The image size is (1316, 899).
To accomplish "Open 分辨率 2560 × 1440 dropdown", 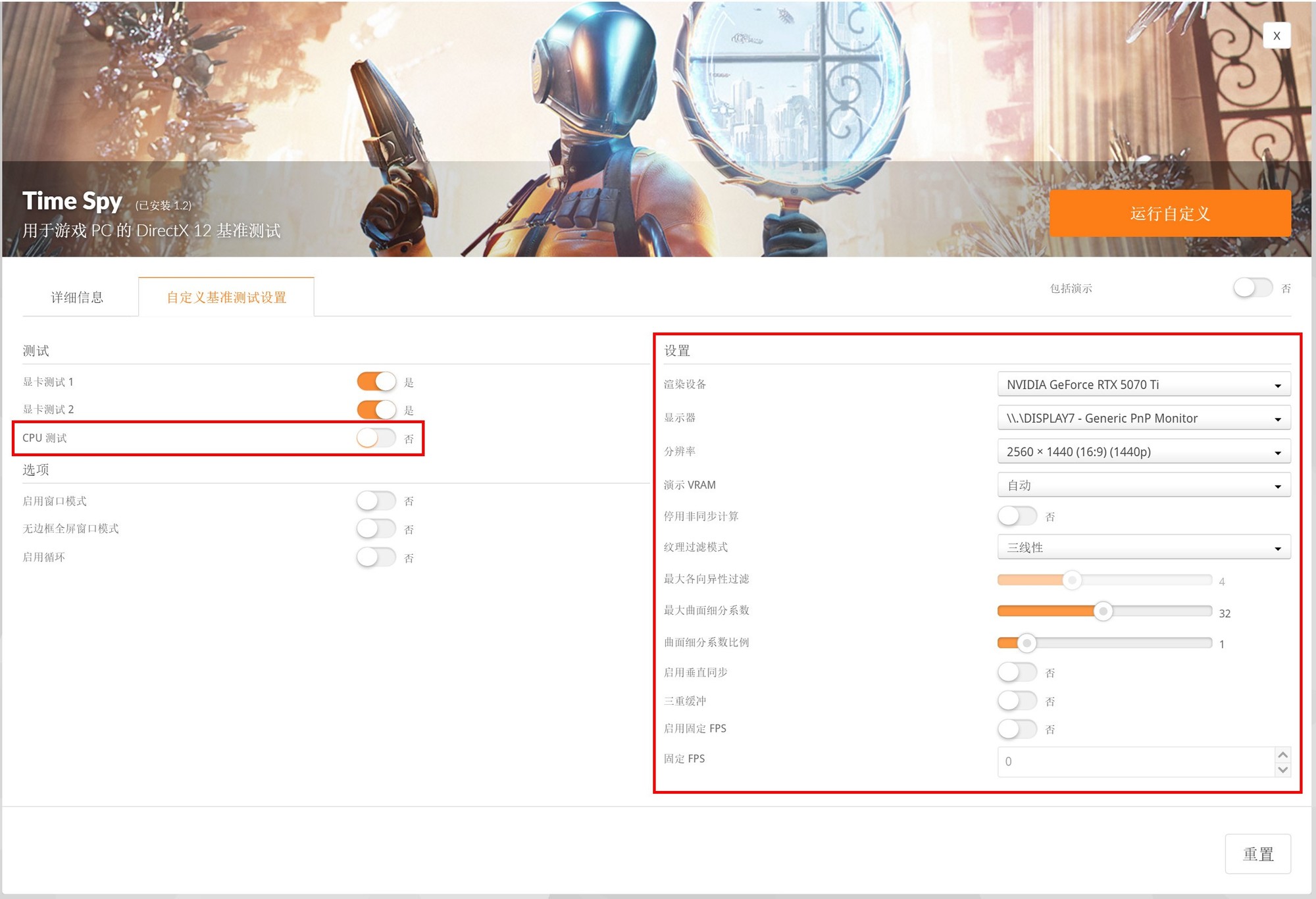I will (x=1144, y=451).
